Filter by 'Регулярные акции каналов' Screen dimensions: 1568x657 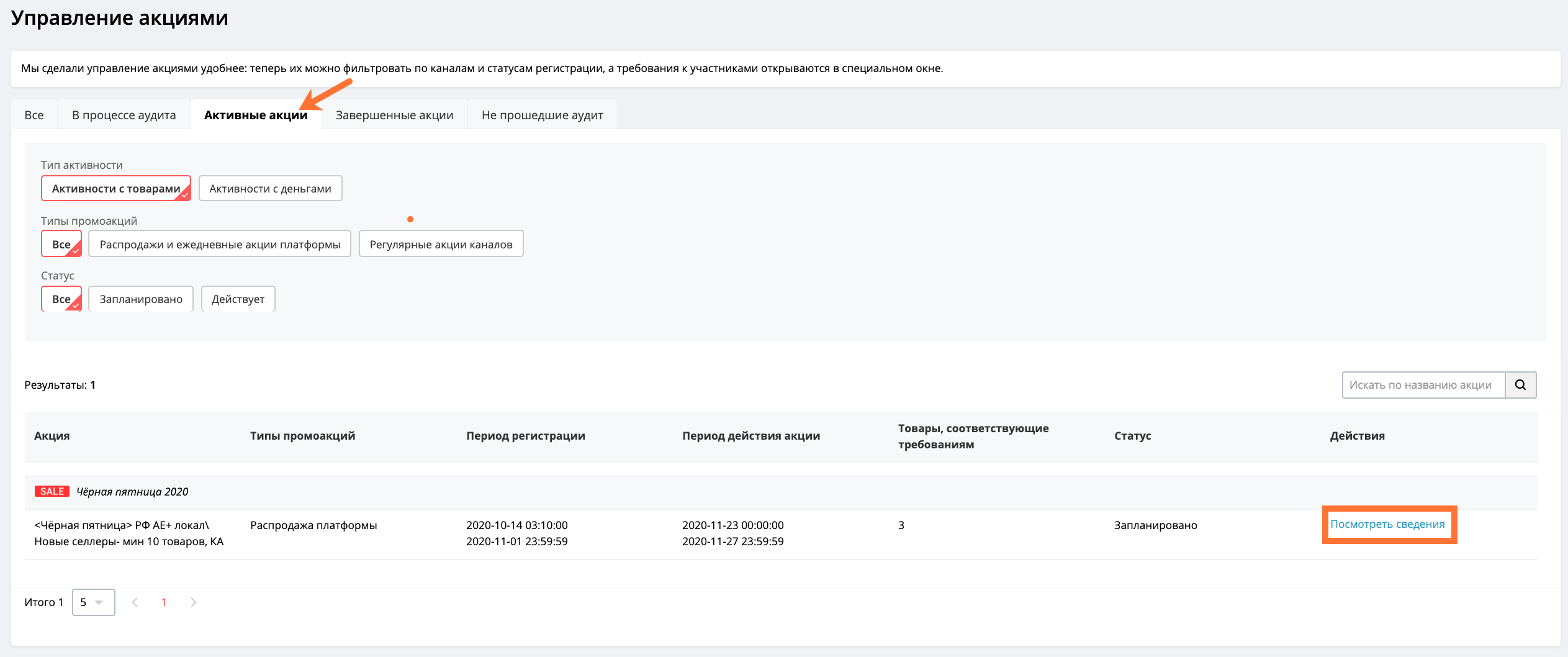coord(441,244)
